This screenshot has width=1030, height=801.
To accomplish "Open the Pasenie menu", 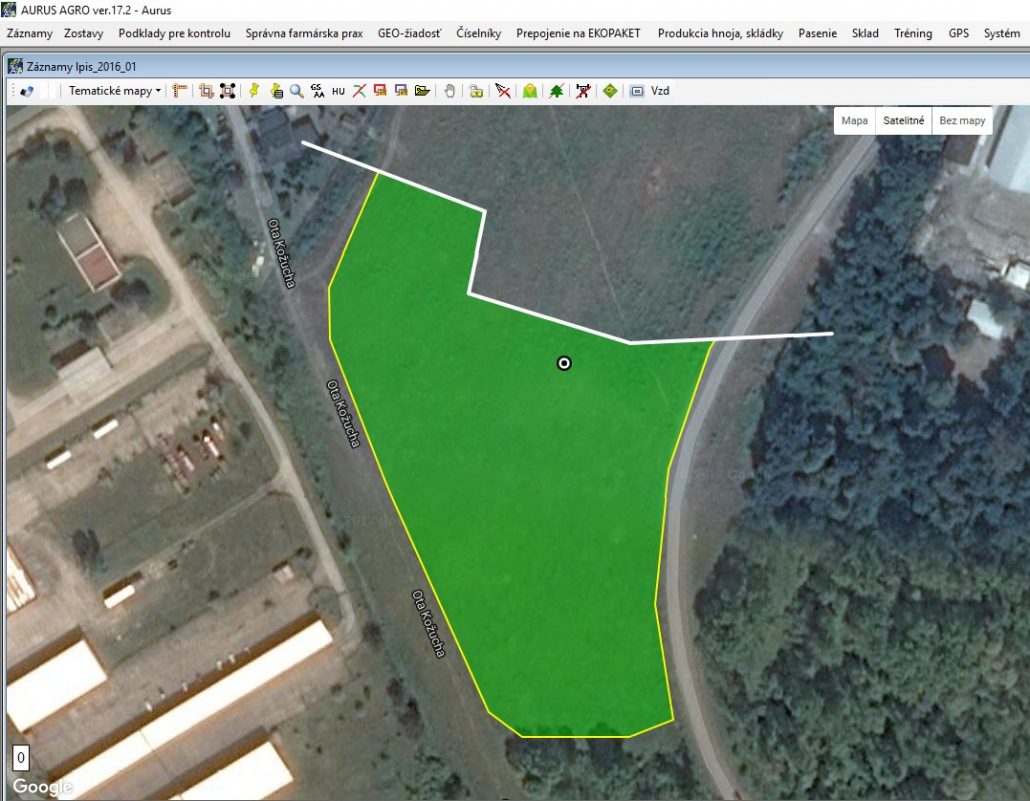I will (818, 34).
